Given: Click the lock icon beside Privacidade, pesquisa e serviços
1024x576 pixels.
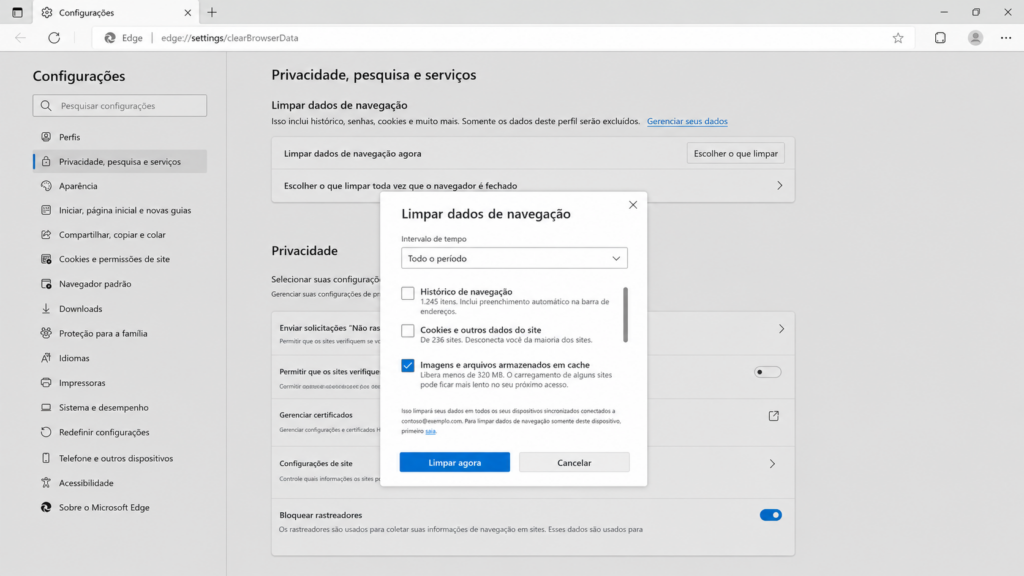Looking at the screenshot, I should [46, 161].
